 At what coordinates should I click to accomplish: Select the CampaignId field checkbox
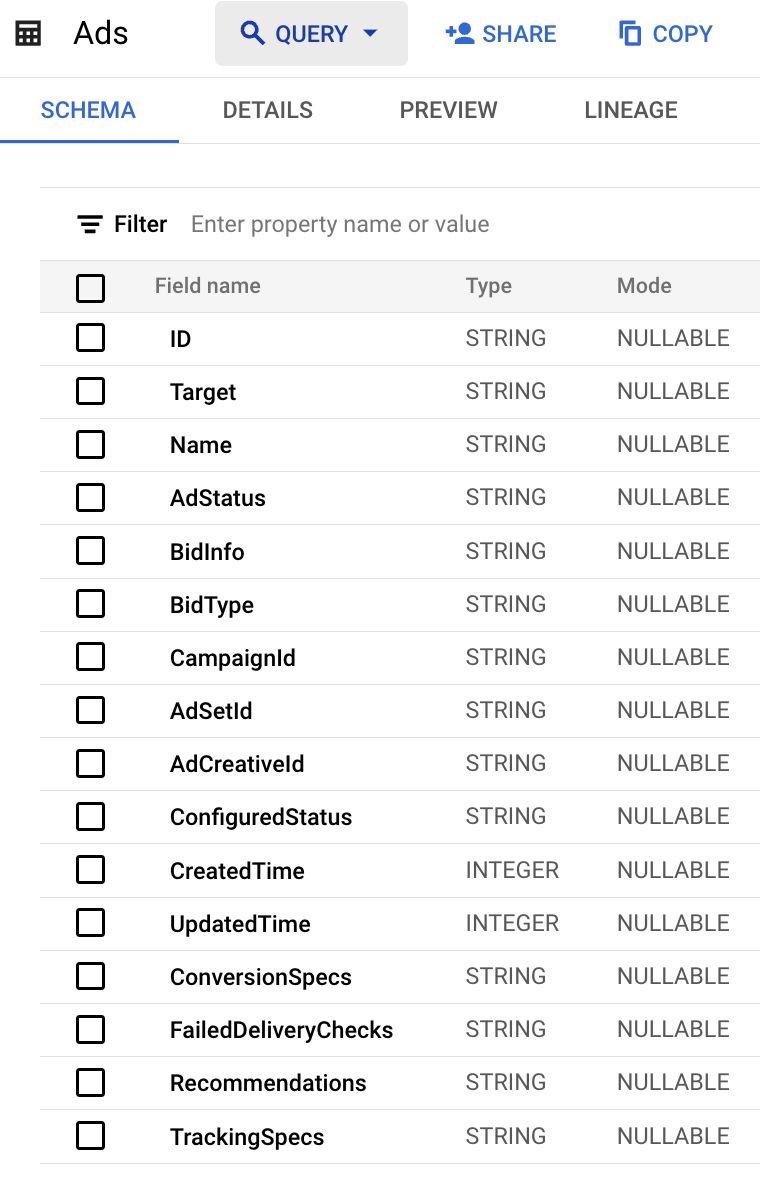click(x=90, y=657)
